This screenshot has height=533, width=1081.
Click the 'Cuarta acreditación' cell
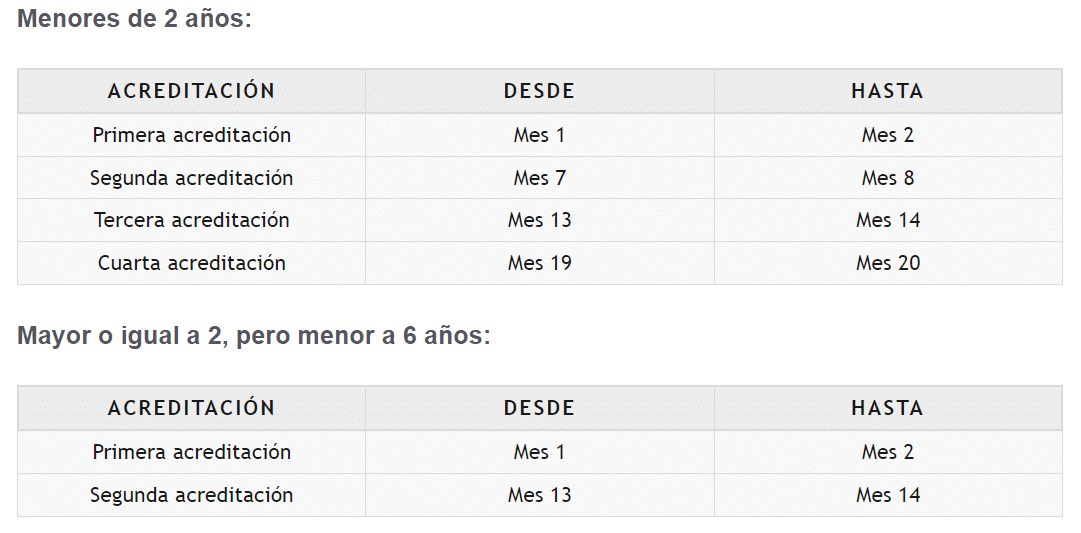click(x=191, y=263)
